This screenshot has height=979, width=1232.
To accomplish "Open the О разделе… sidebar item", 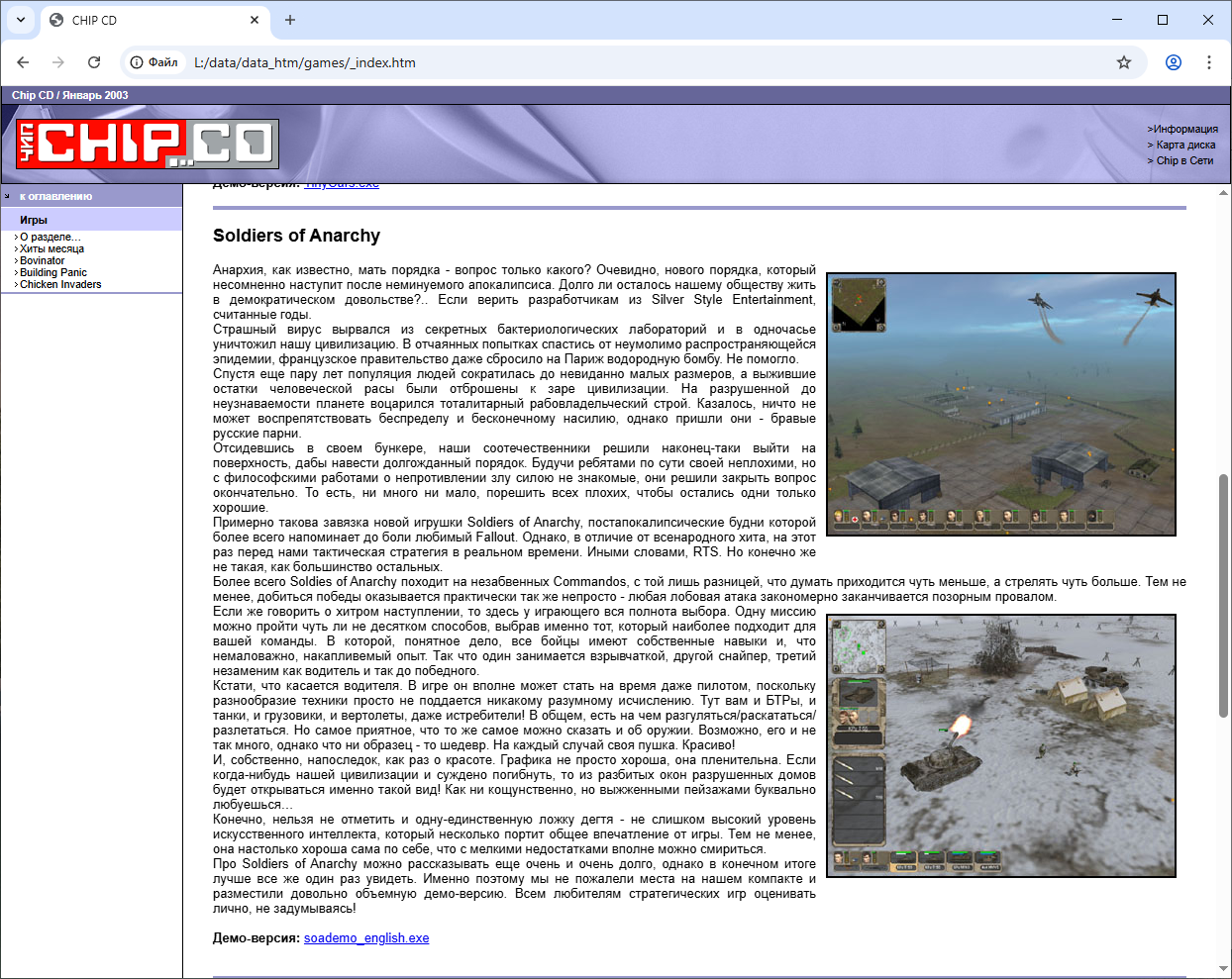I will [51, 237].
